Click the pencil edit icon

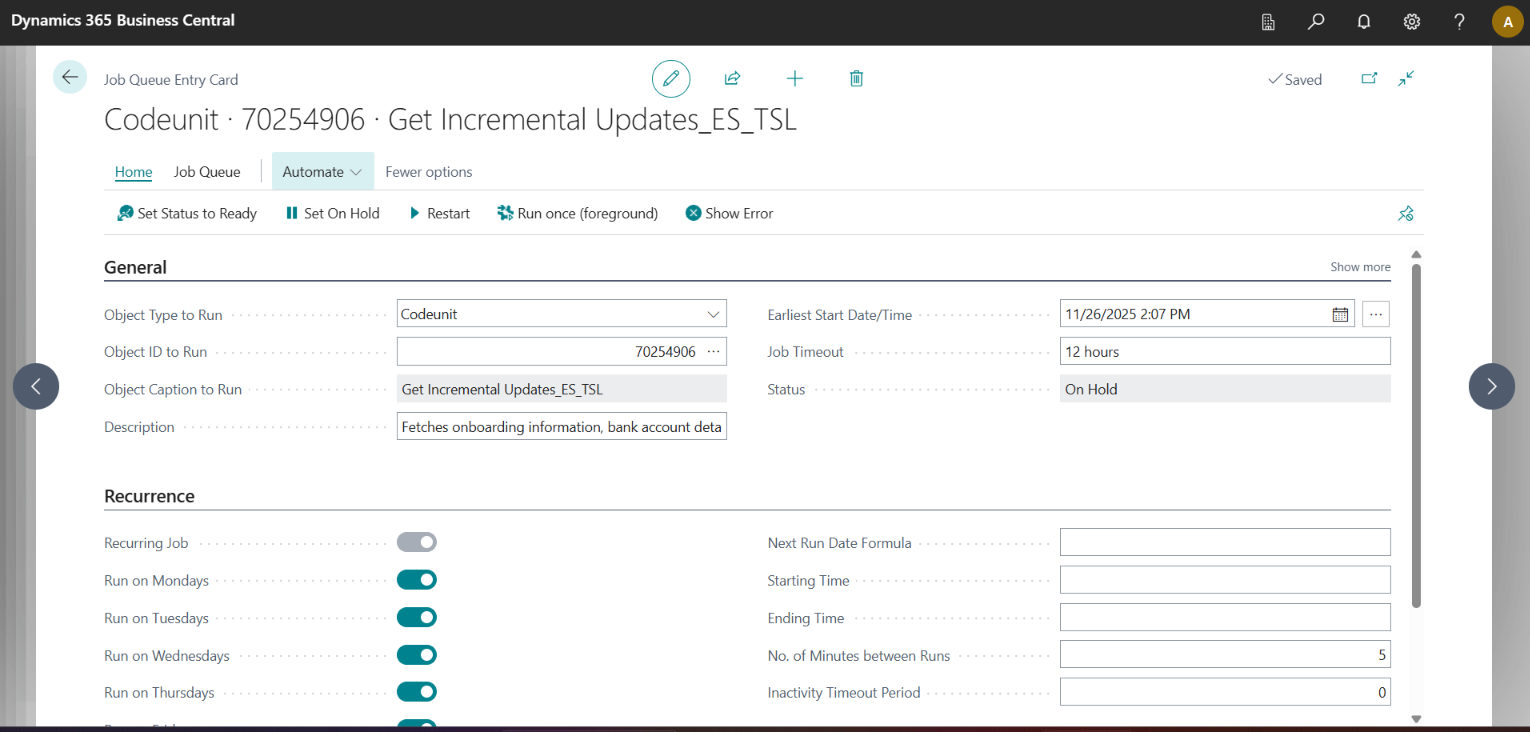(x=671, y=78)
